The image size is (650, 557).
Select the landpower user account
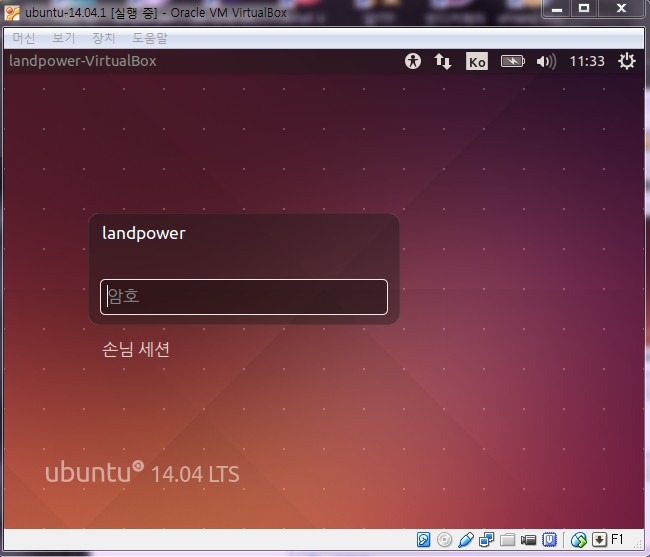pos(144,233)
